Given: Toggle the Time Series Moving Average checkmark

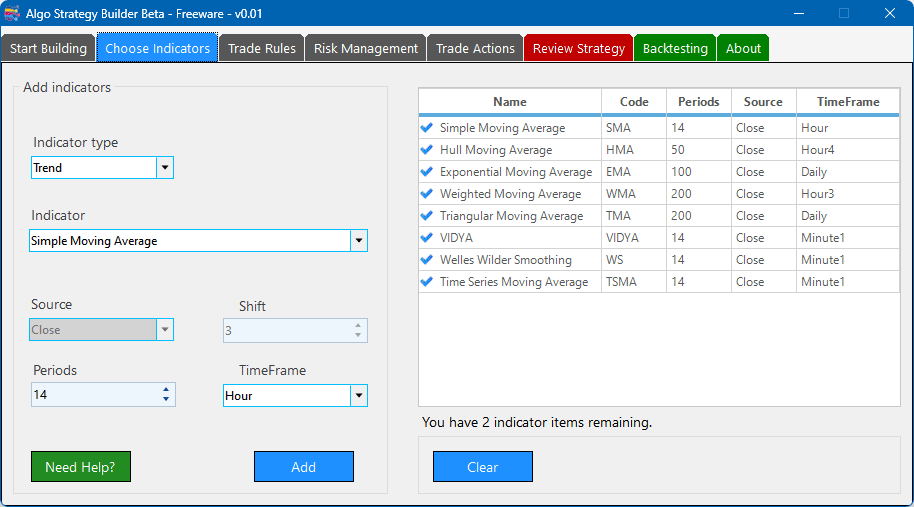Looking at the screenshot, I should pyautogui.click(x=427, y=282).
